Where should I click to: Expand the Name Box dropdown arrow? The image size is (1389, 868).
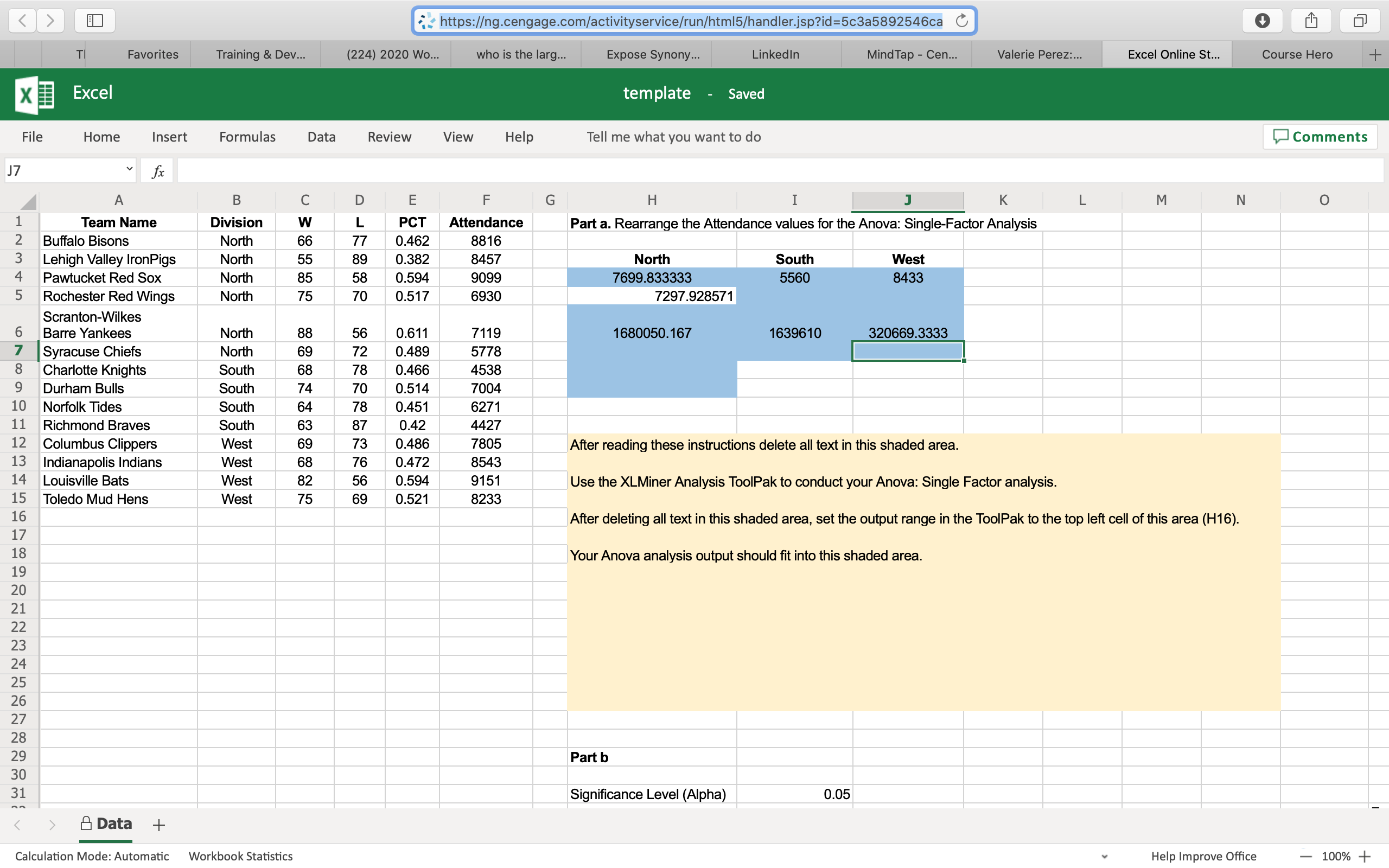(x=129, y=169)
